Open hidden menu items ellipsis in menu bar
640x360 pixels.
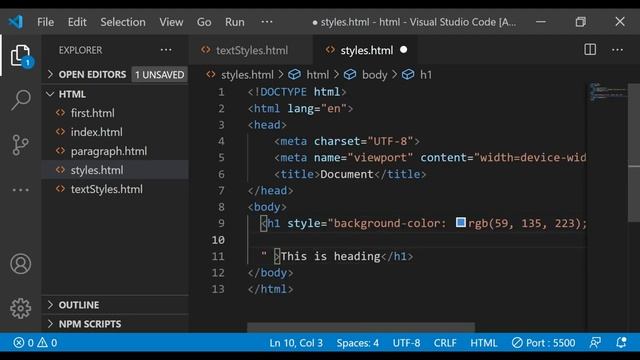tap(267, 22)
